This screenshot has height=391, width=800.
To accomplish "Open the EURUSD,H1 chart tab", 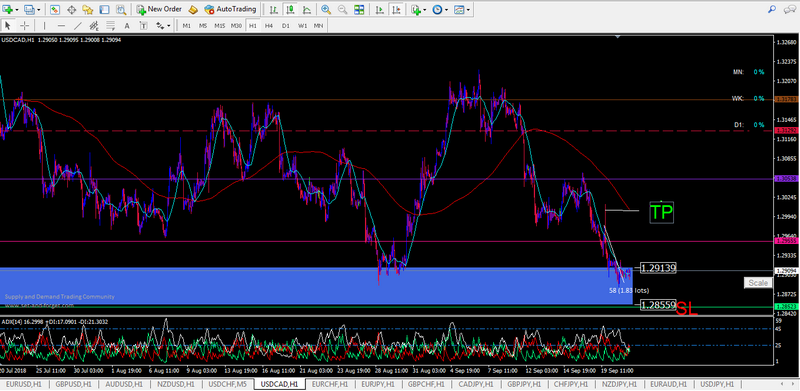I will [x=24, y=384].
